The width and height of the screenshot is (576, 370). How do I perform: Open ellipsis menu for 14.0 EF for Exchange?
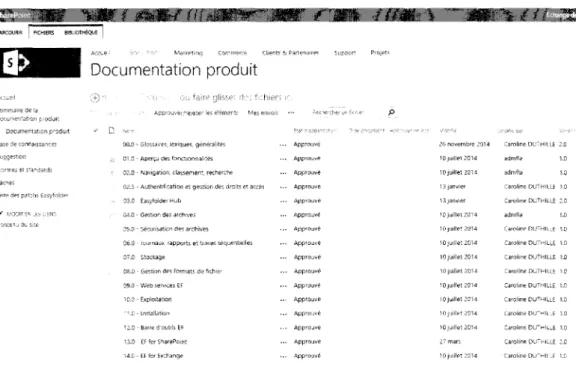coord(283,356)
